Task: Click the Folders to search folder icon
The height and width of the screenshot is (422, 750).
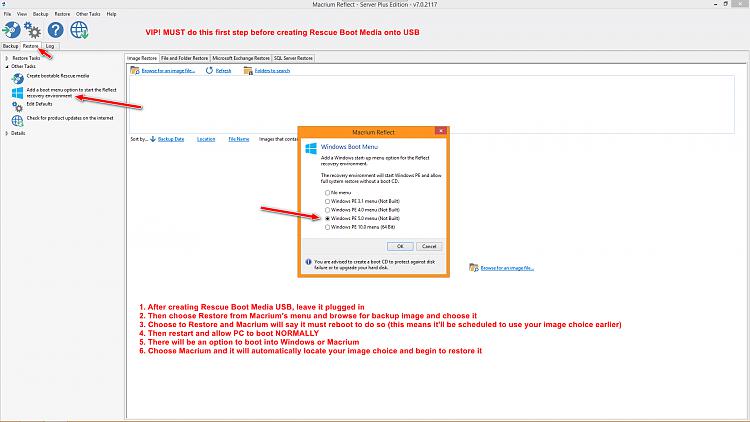Action: (x=248, y=70)
